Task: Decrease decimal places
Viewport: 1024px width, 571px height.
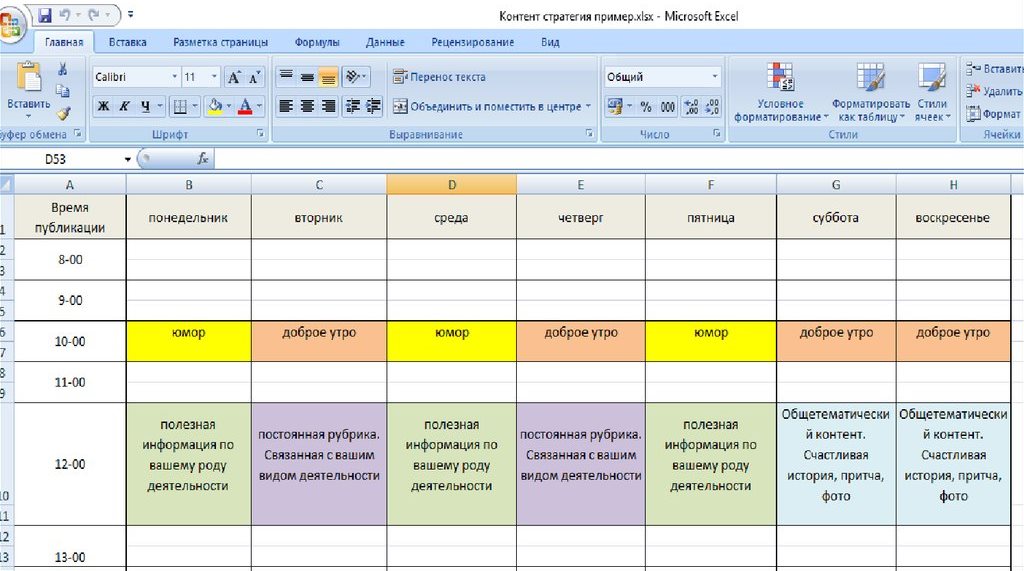Action: (712, 106)
